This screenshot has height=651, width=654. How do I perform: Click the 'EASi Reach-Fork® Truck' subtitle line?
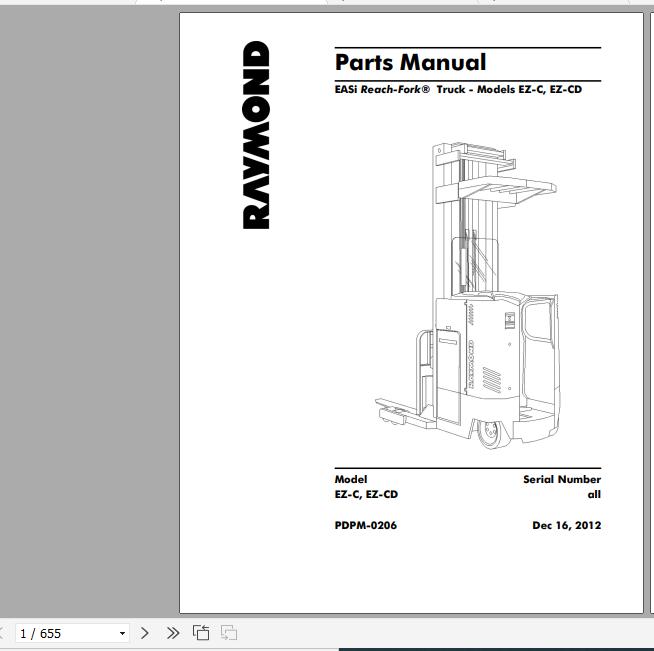(458, 90)
